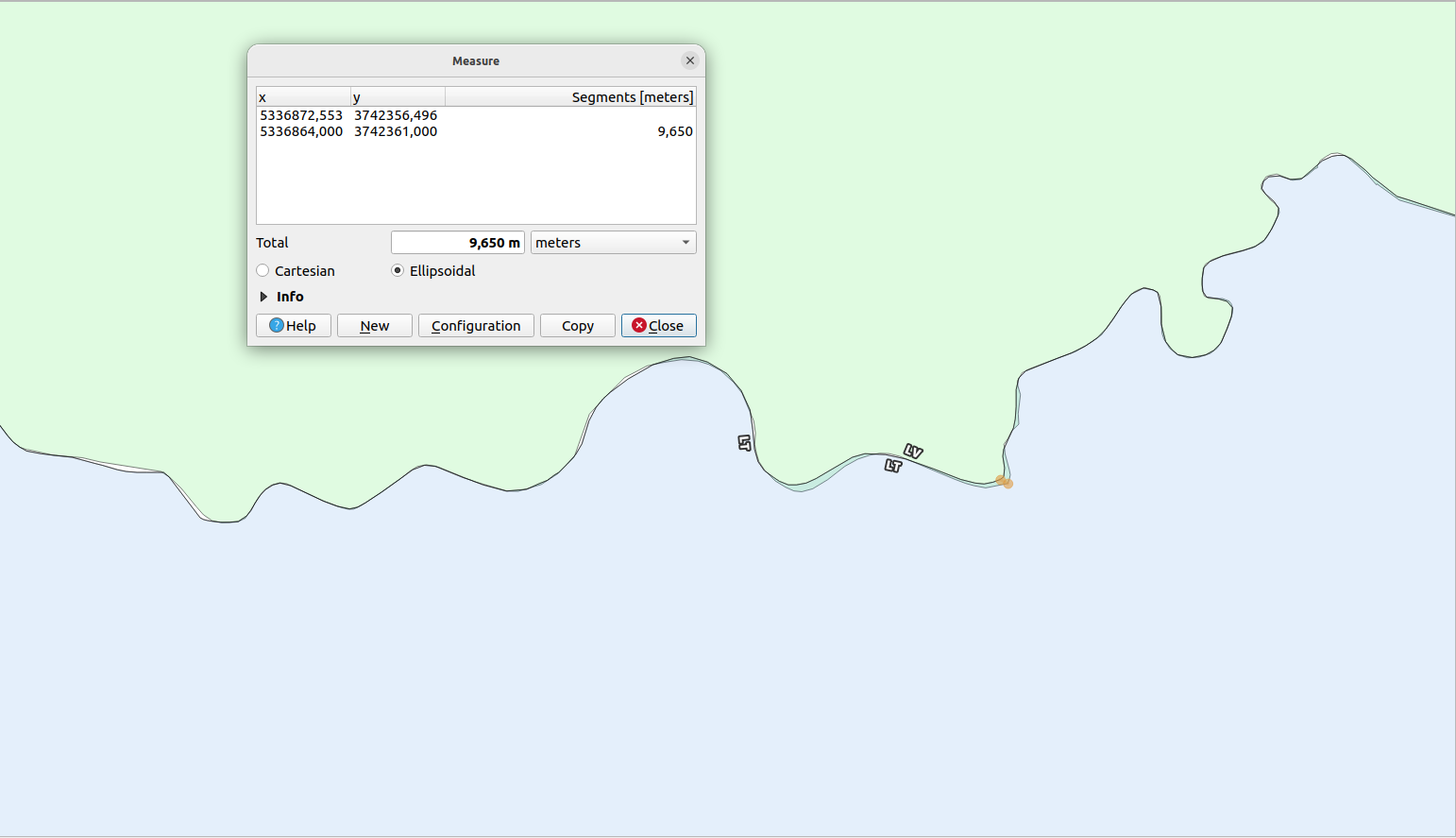Click the orange measure point on map

1005,482
